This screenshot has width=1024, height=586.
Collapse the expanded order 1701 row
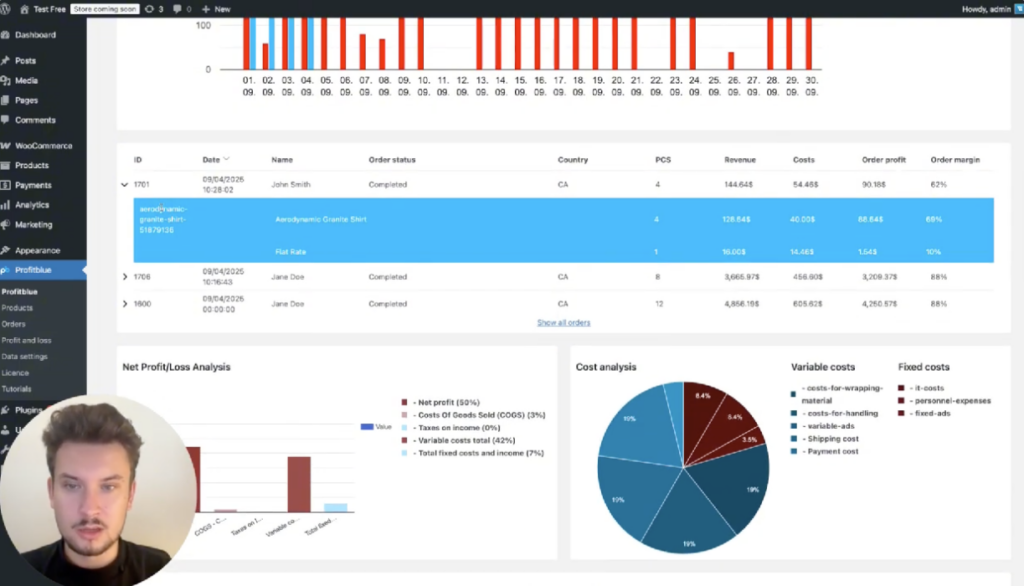pyautogui.click(x=125, y=185)
